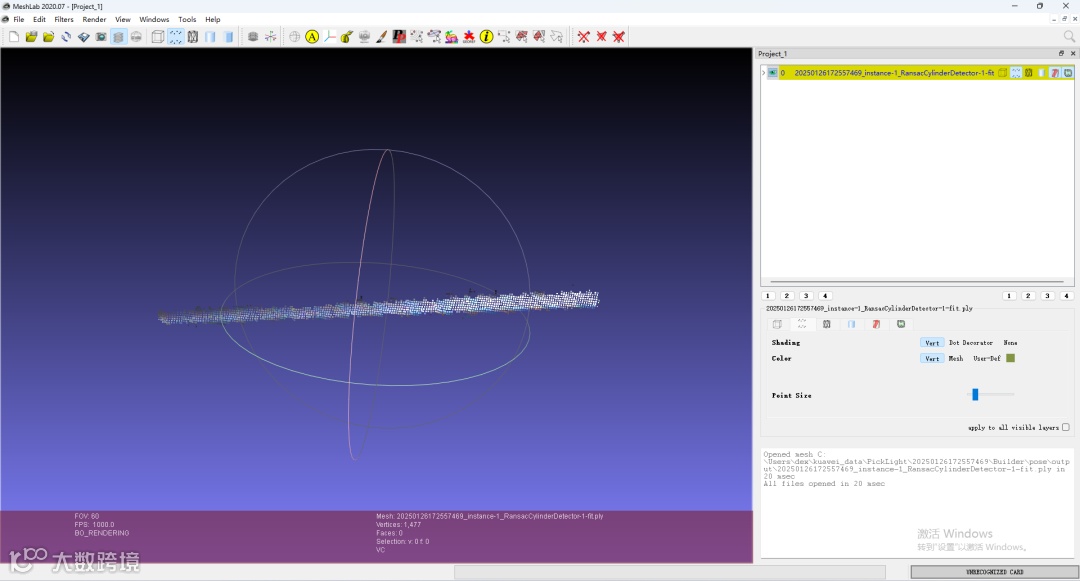Image resolution: width=1080 pixels, height=581 pixels.
Task: Click the last red X delete icon
Action: click(619, 36)
